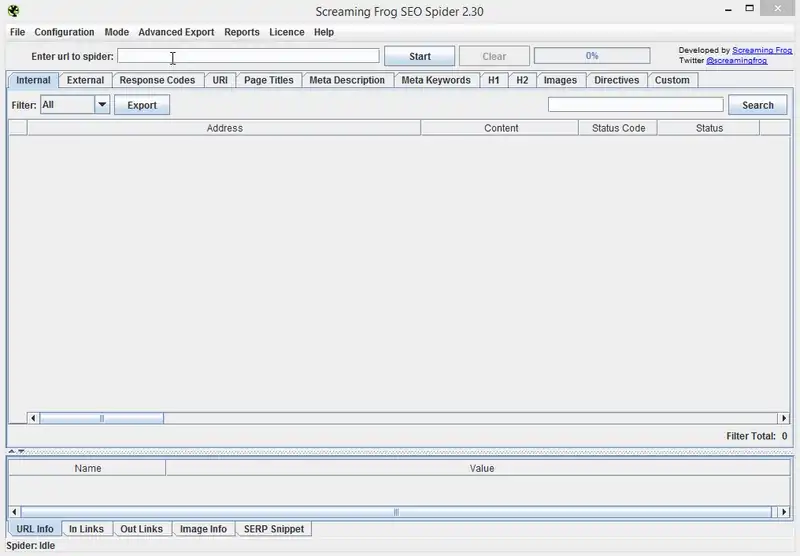Focus the search text field beside Search

(636, 105)
